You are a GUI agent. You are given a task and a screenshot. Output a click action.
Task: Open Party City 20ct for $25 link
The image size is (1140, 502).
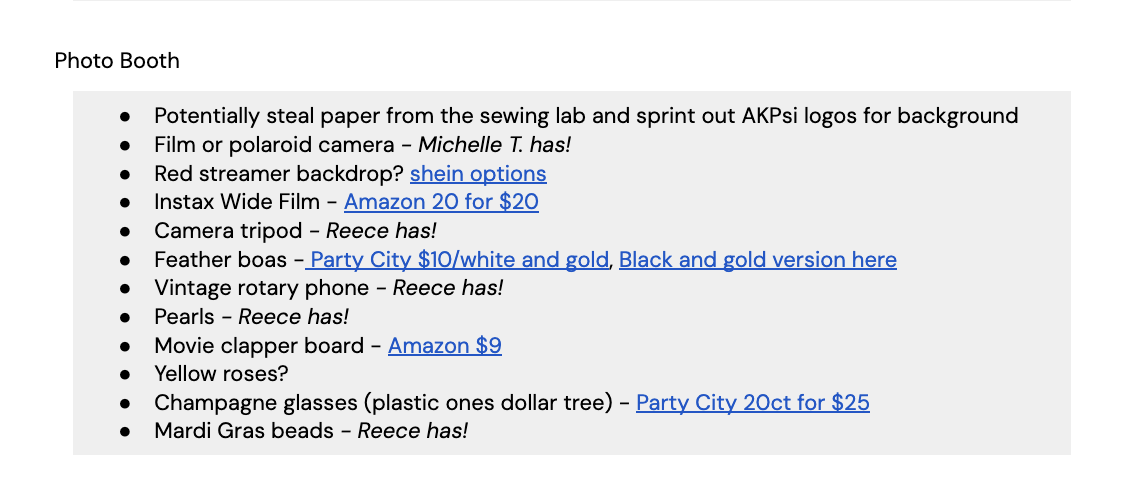(x=752, y=403)
